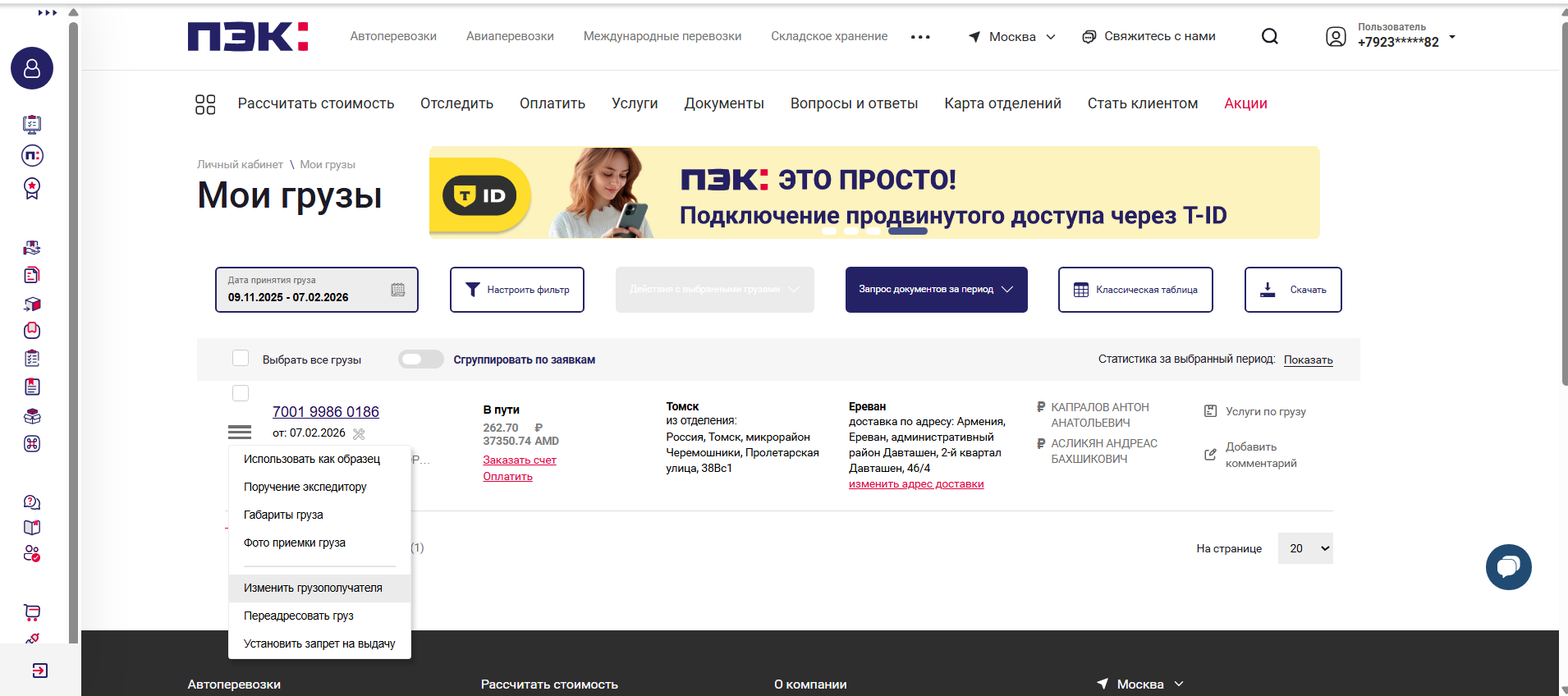Image resolution: width=1568 pixels, height=696 pixels.
Task: Click 'Свяжитесь с нами' in header
Action: [1148, 36]
